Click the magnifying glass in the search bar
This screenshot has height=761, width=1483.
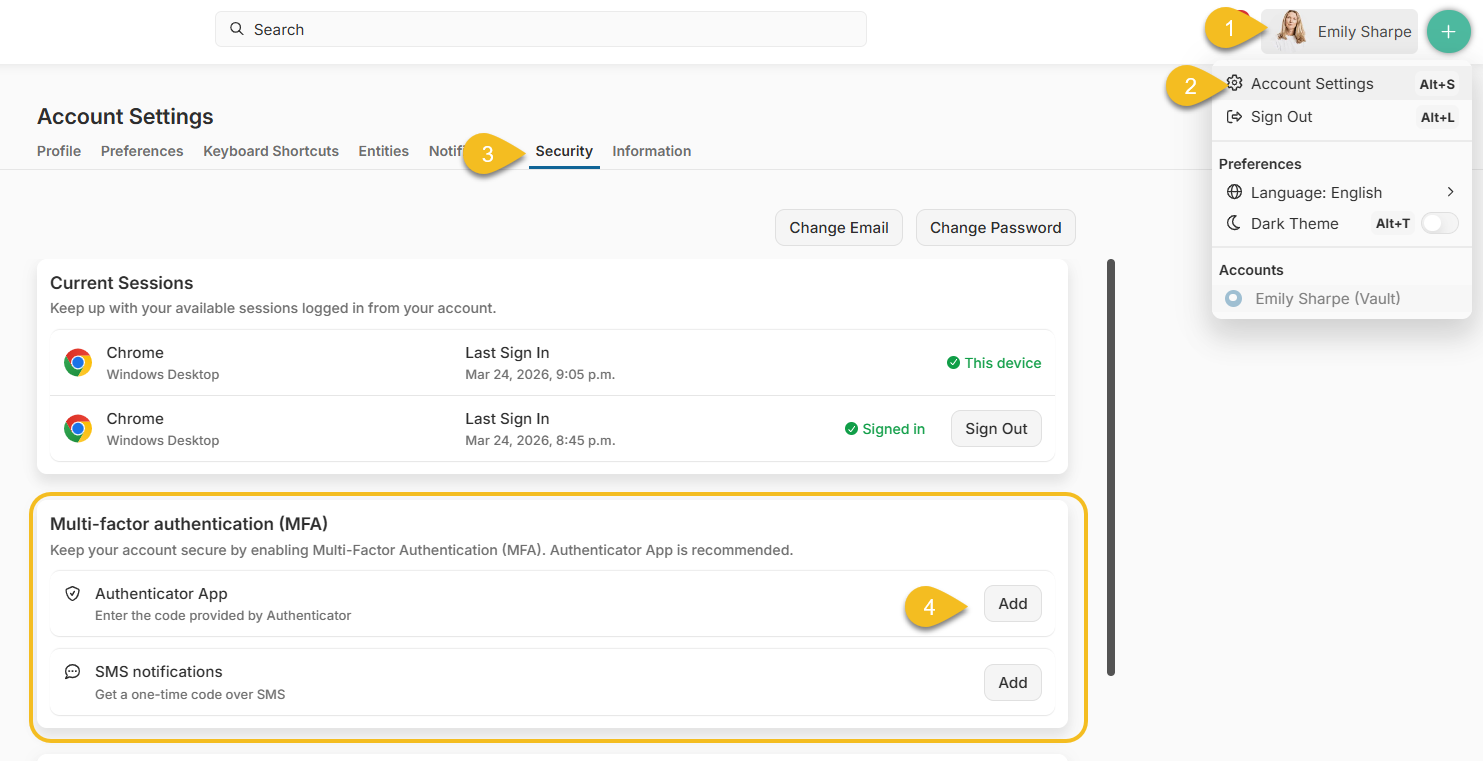(x=237, y=29)
